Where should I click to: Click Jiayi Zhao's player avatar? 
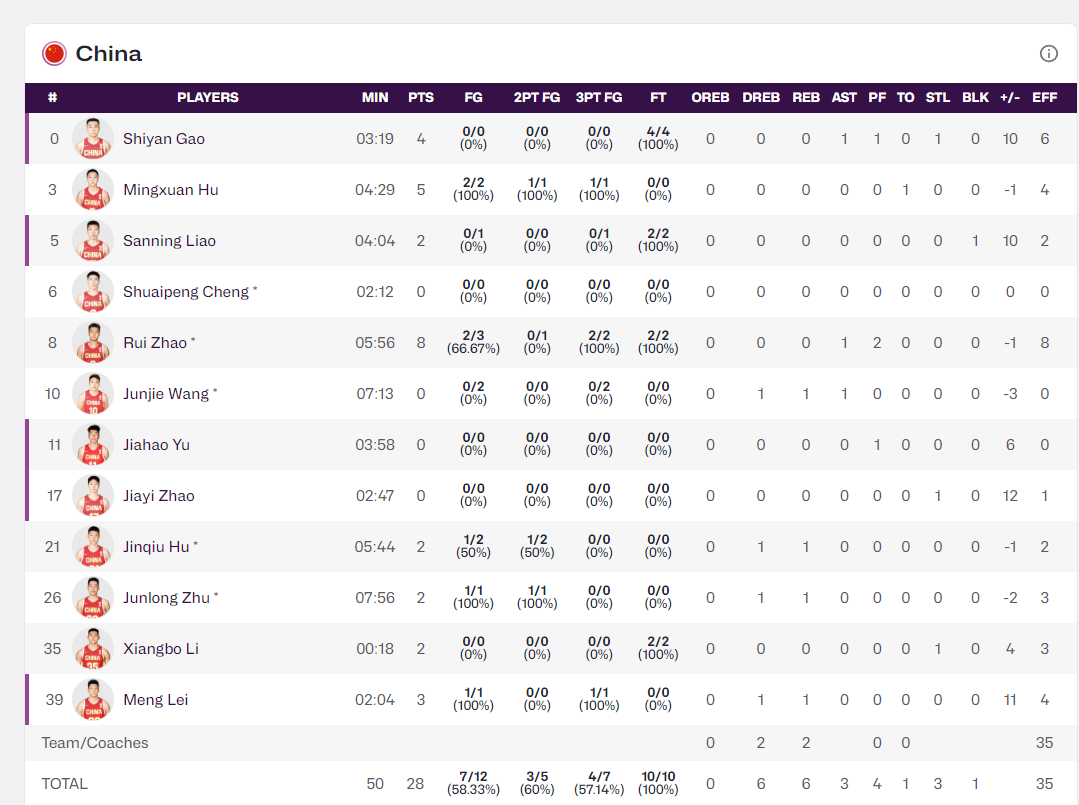click(x=93, y=496)
